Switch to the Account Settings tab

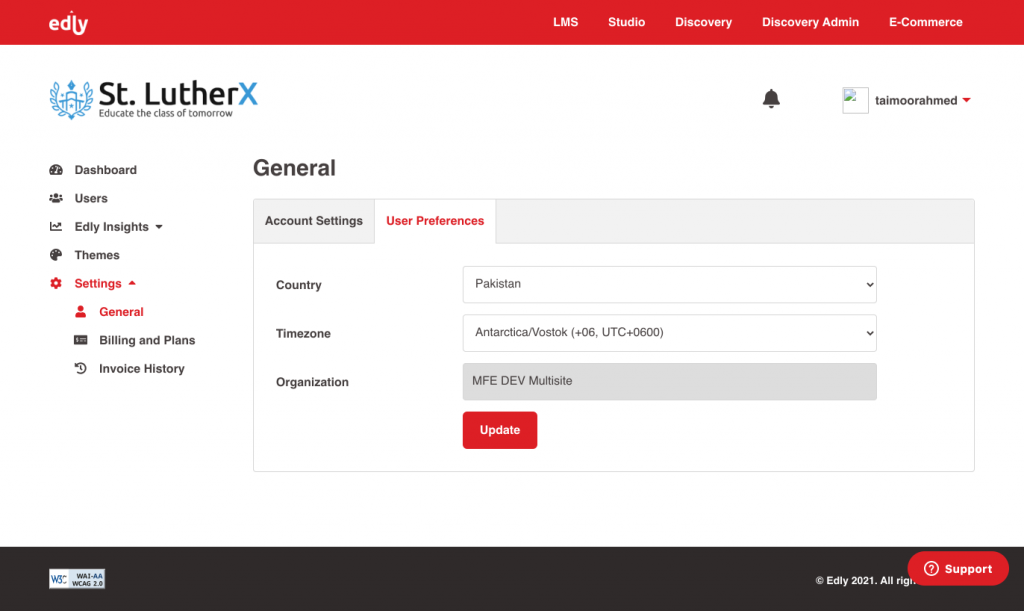pos(313,221)
